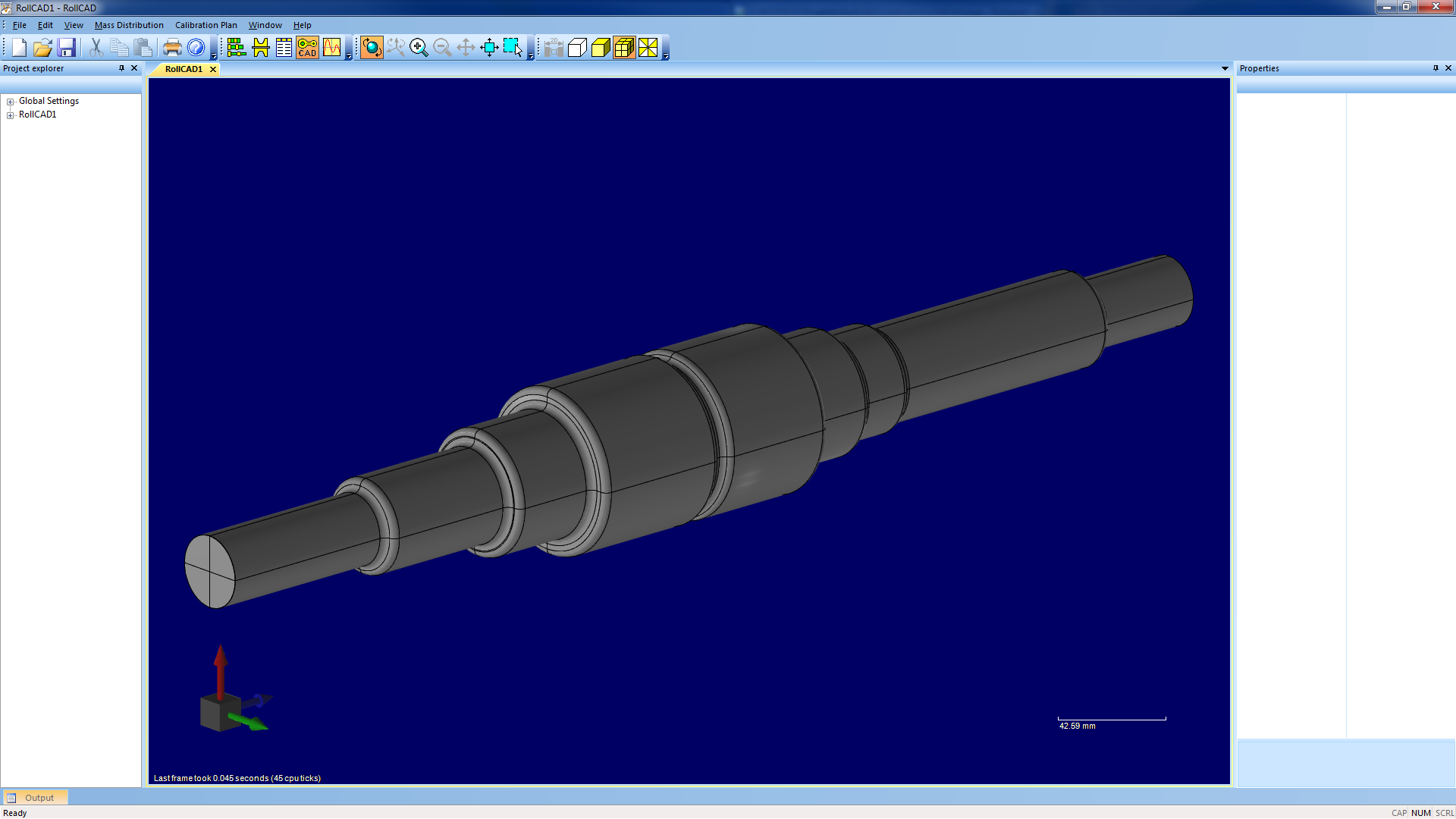Open the Edit menu
The height and width of the screenshot is (819, 1456).
[x=45, y=25]
